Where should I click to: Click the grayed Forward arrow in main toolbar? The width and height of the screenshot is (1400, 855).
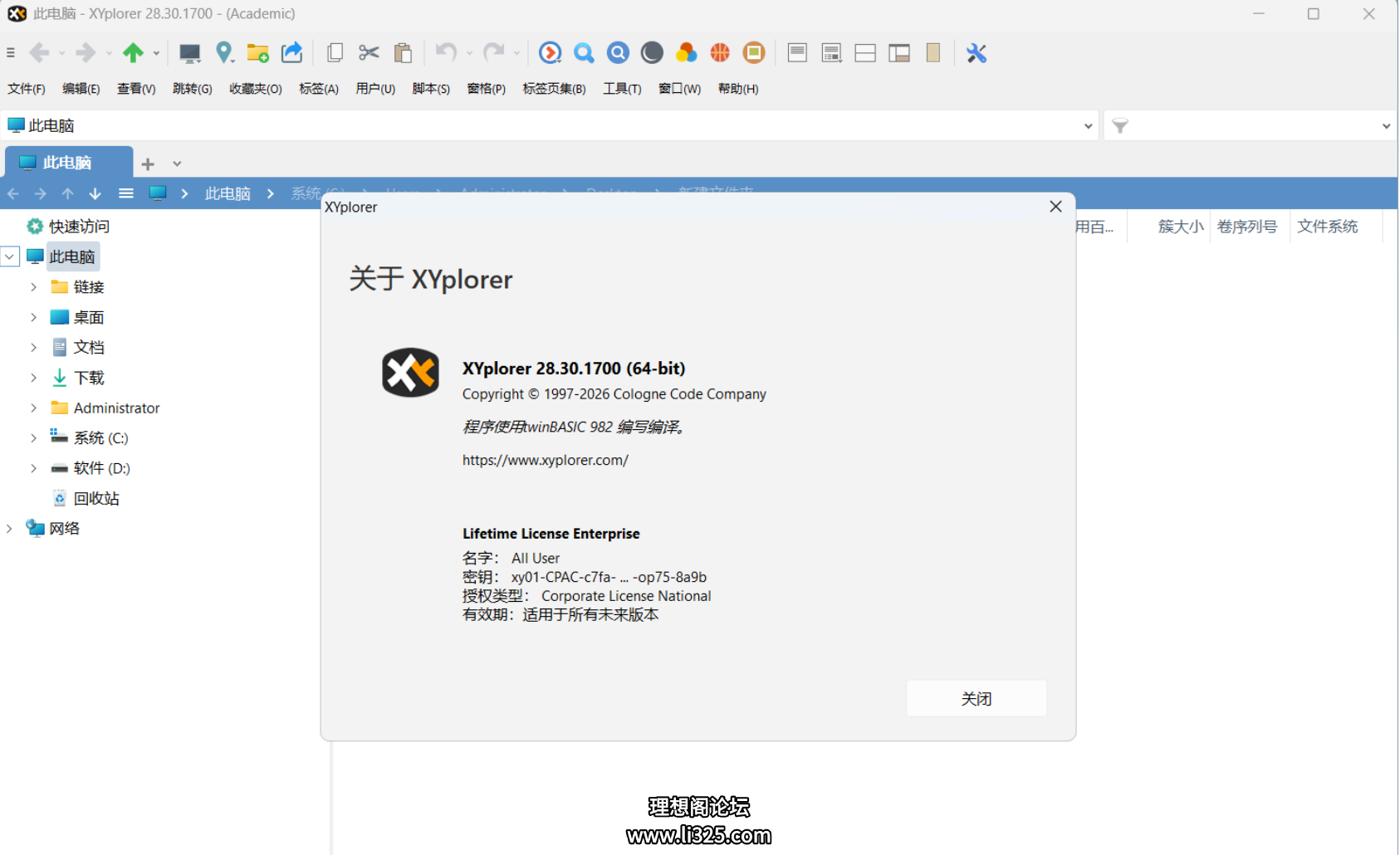86,53
